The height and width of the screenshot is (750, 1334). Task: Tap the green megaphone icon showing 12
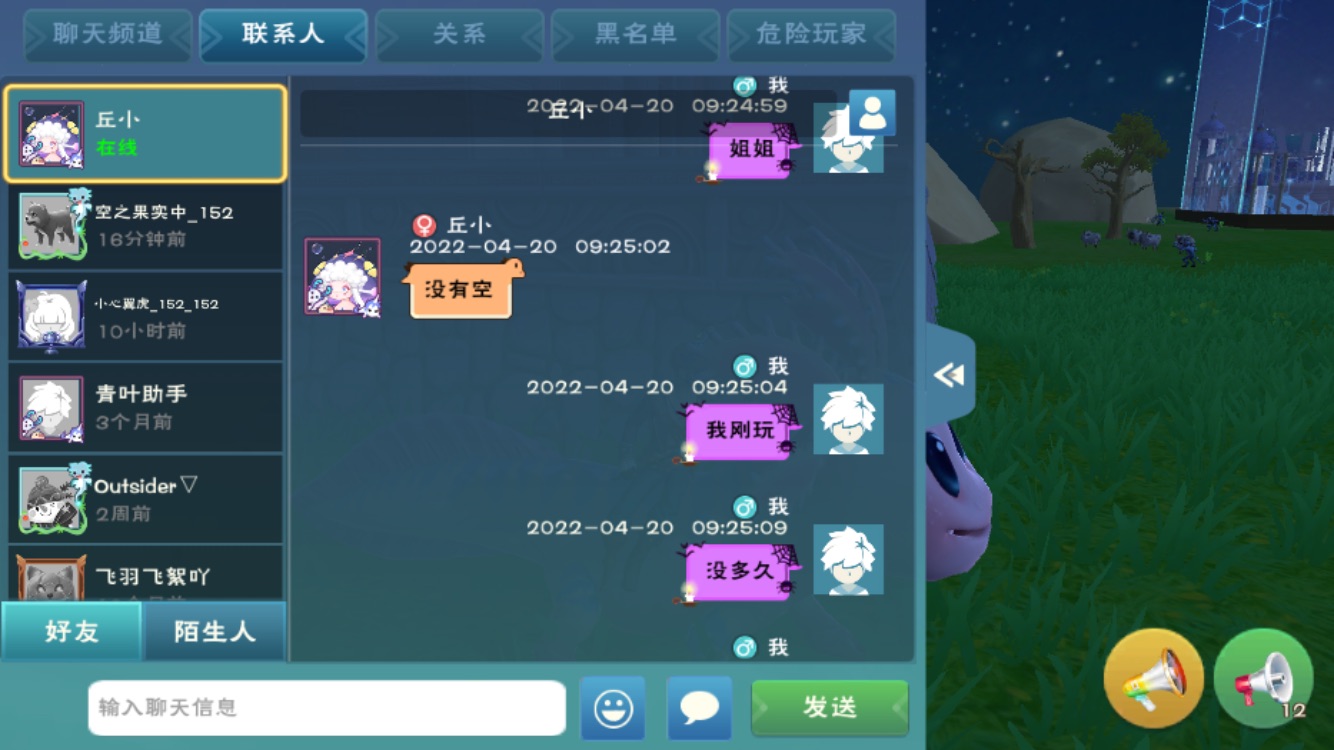[x=1263, y=678]
